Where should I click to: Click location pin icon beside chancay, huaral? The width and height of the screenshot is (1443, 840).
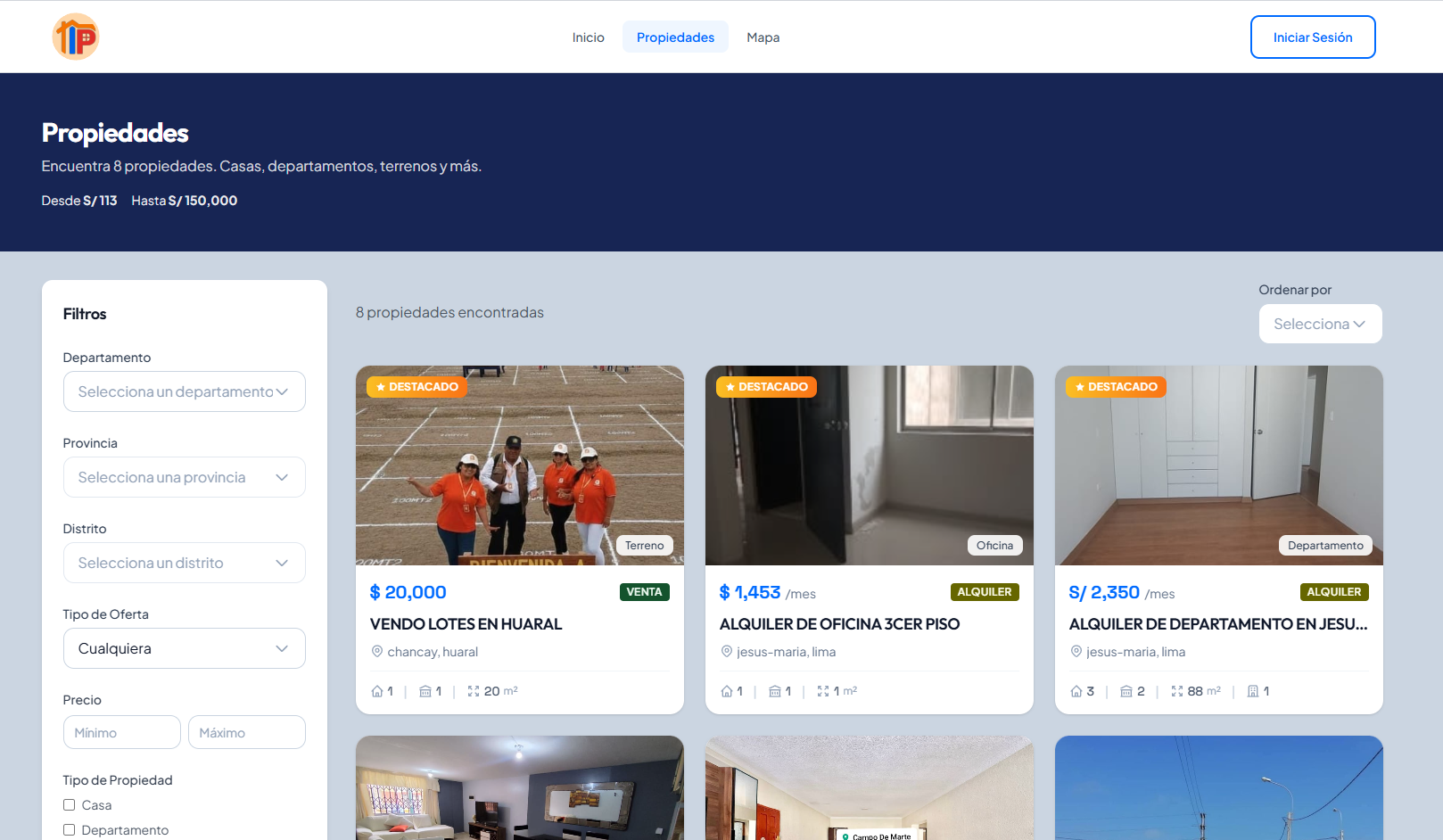coord(377,652)
